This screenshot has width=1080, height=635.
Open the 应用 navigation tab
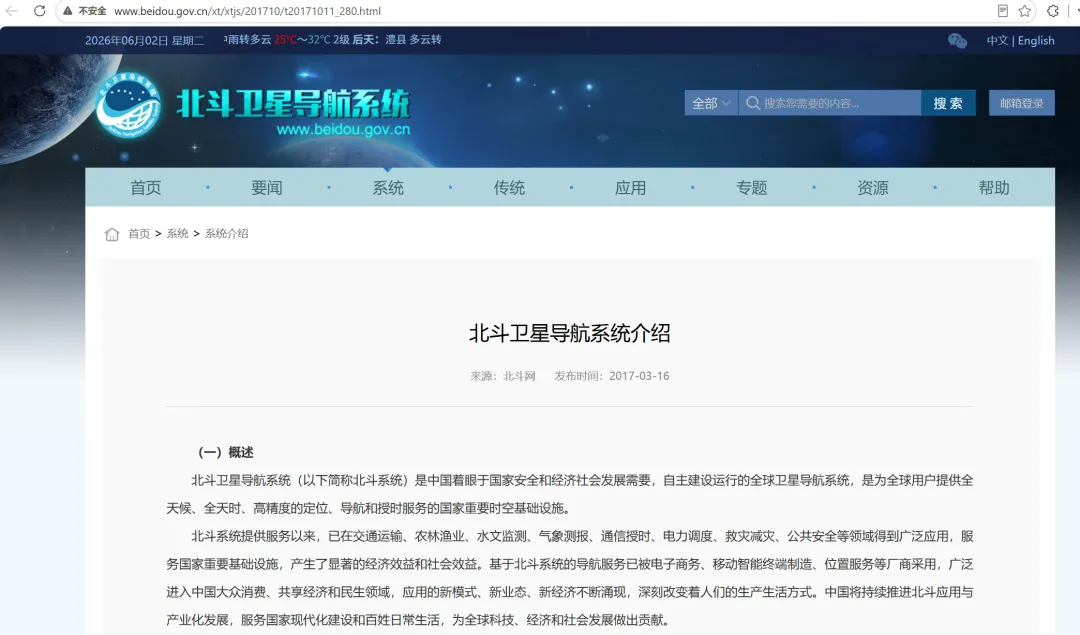[x=630, y=187]
